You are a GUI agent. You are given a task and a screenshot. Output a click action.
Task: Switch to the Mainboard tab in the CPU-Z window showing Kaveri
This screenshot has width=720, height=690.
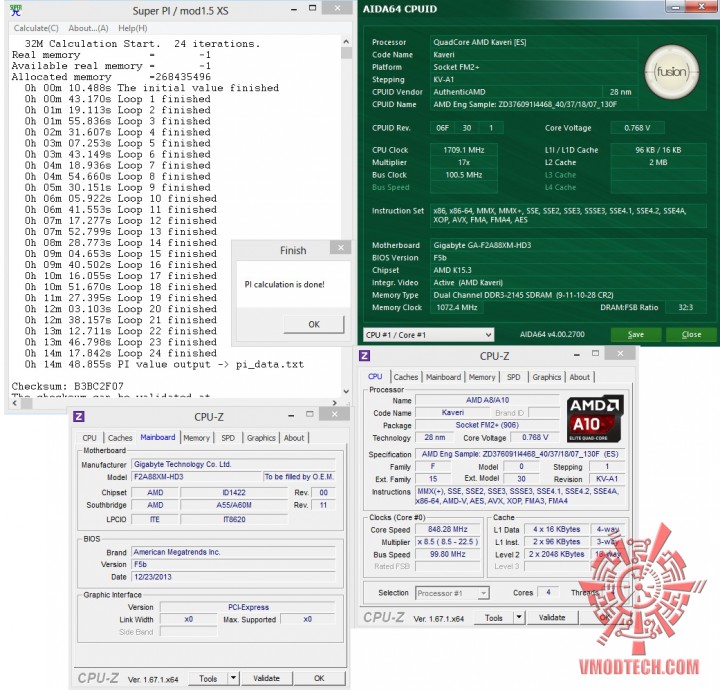tap(443, 377)
